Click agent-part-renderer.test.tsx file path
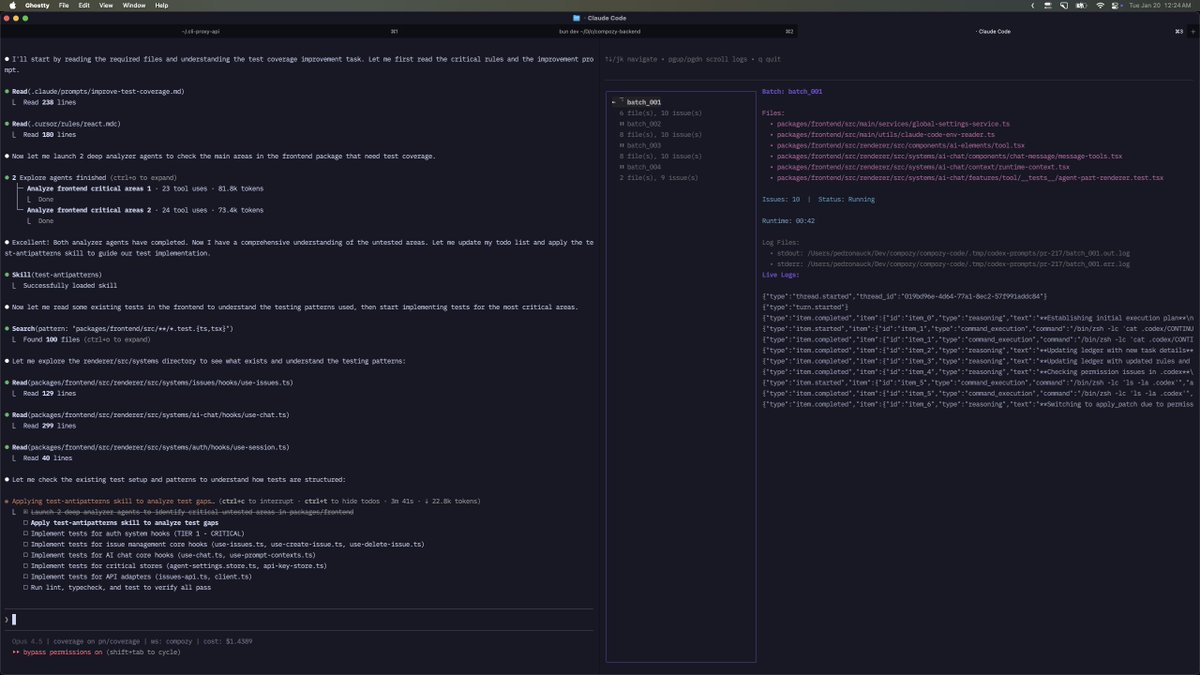Image resolution: width=1200 pixels, height=675 pixels. pyautogui.click(x=970, y=177)
